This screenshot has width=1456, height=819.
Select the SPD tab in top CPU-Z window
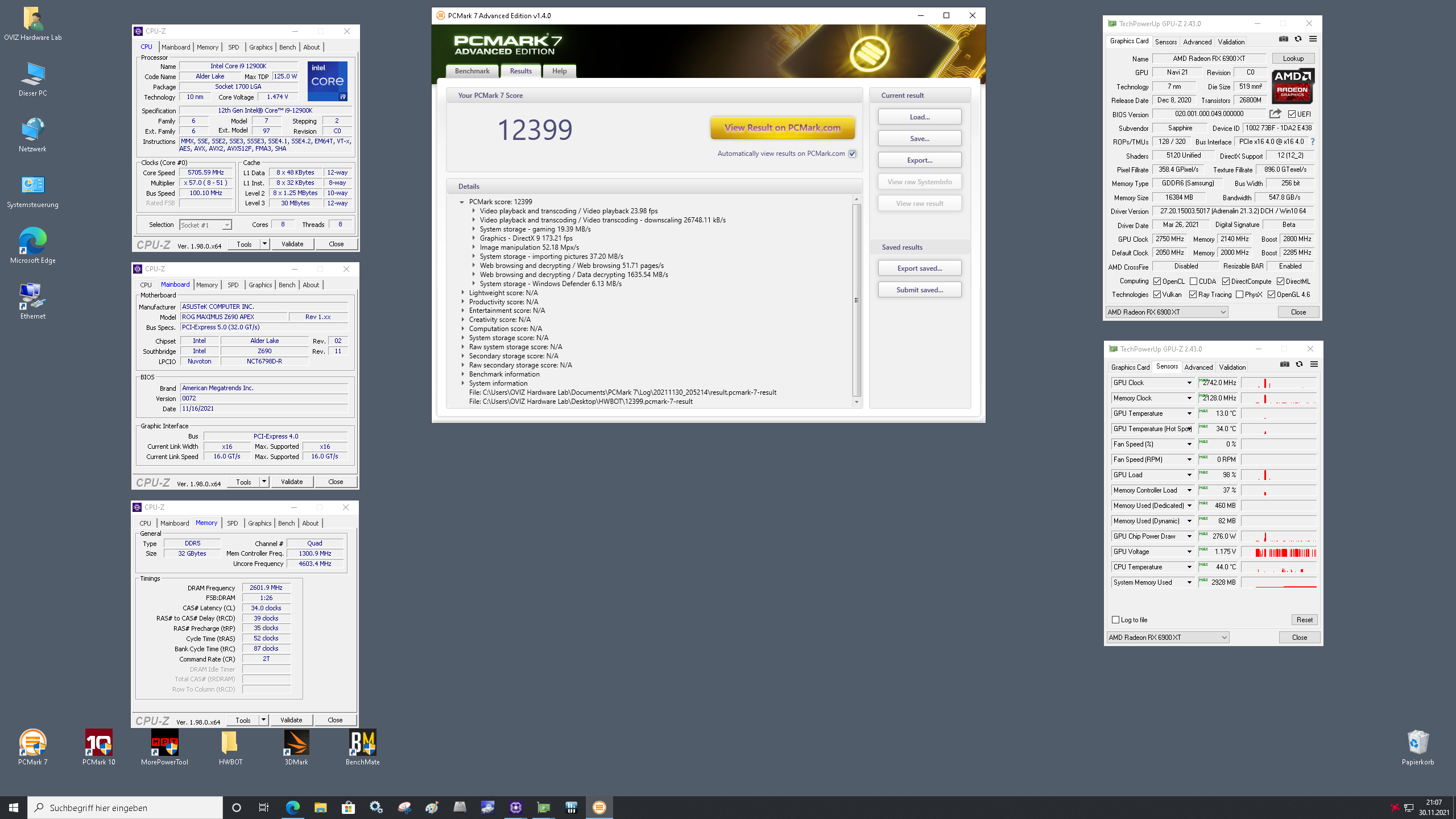(x=233, y=47)
